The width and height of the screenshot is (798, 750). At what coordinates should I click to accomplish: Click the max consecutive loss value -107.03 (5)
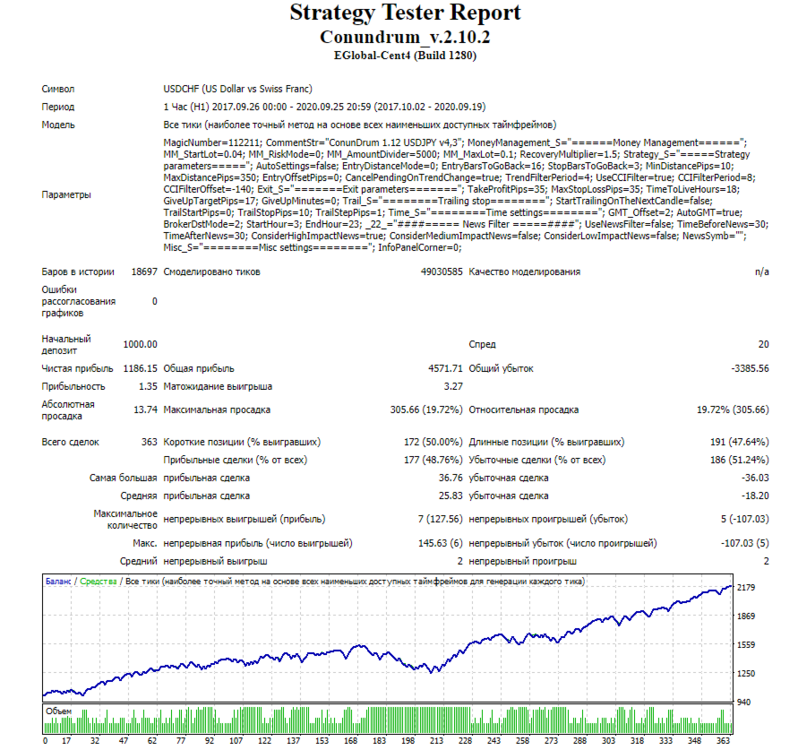[745, 543]
